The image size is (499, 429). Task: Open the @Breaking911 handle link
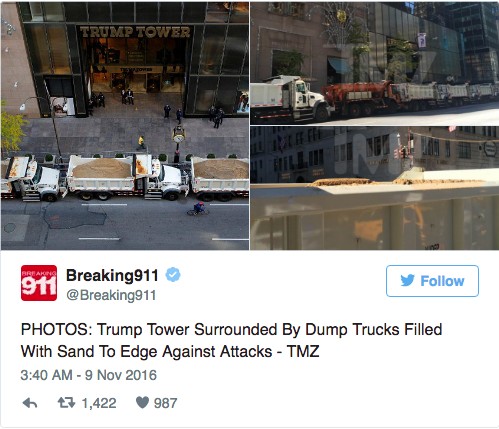point(111,295)
